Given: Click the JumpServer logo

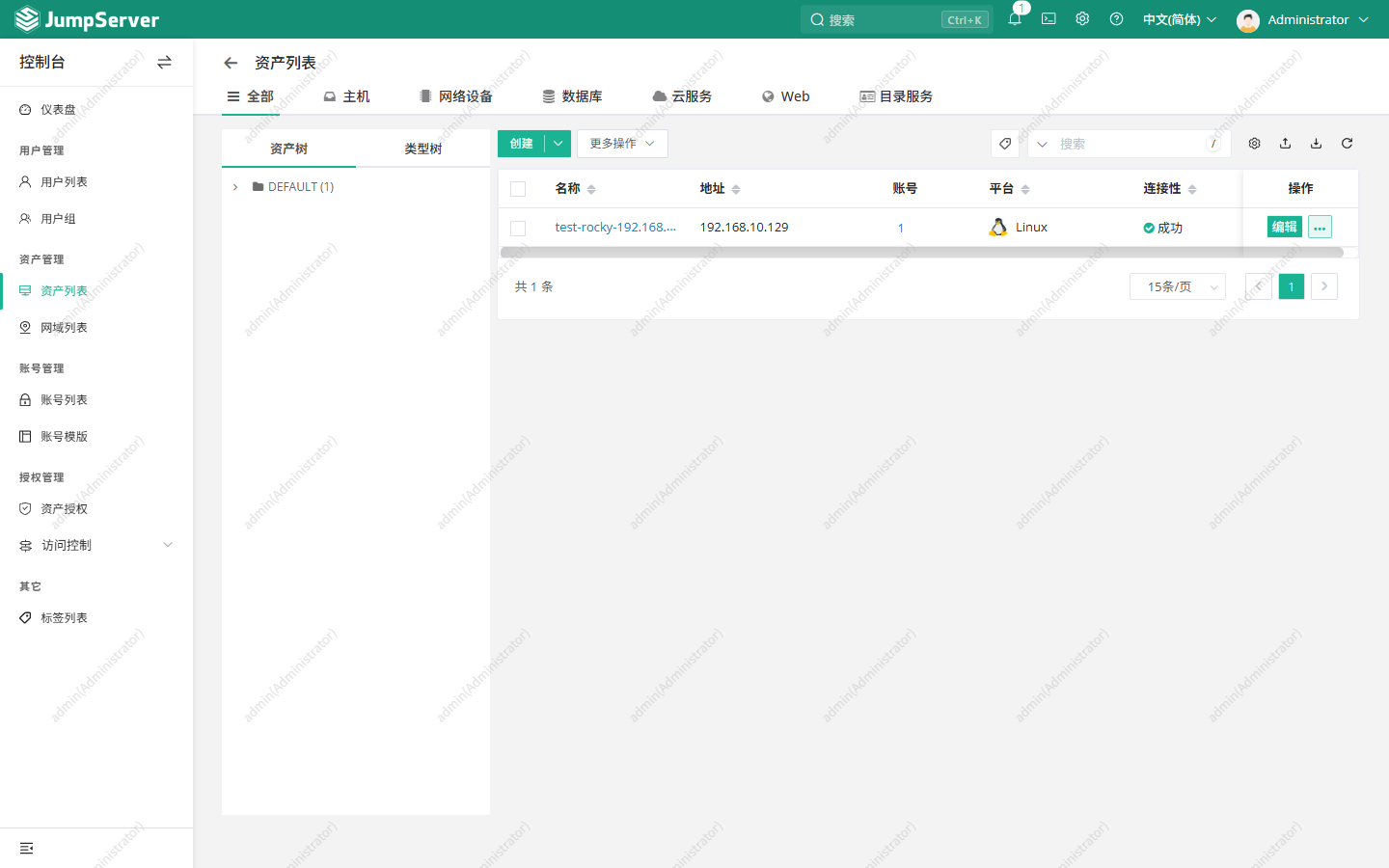Looking at the screenshot, I should [87, 19].
